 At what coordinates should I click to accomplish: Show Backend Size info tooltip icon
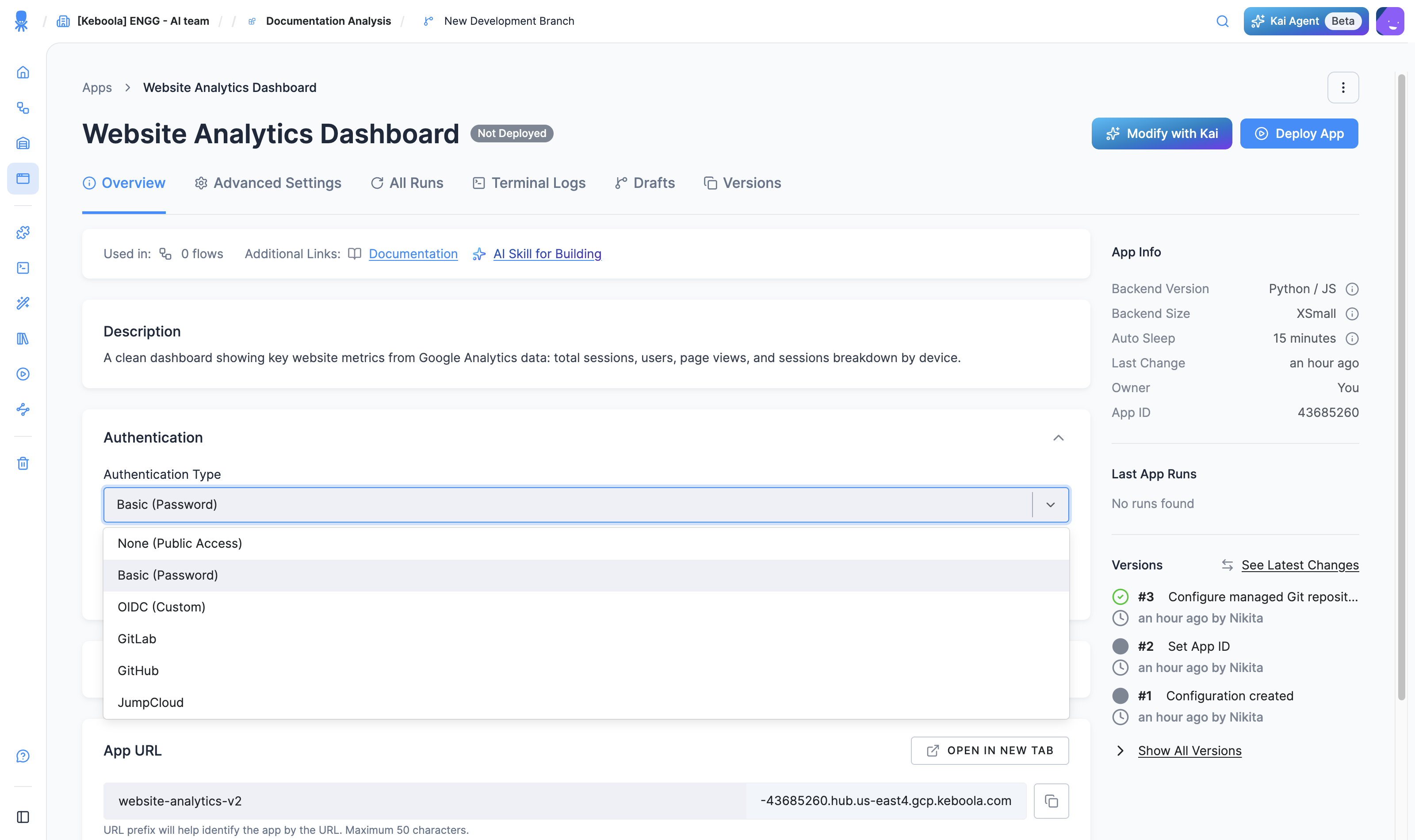(1352, 313)
